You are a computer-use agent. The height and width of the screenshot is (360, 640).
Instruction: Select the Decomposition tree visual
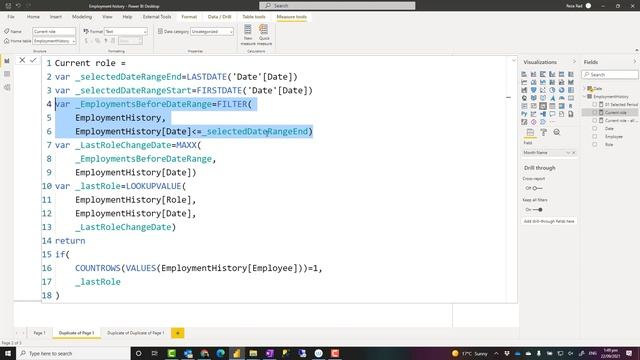543,114
